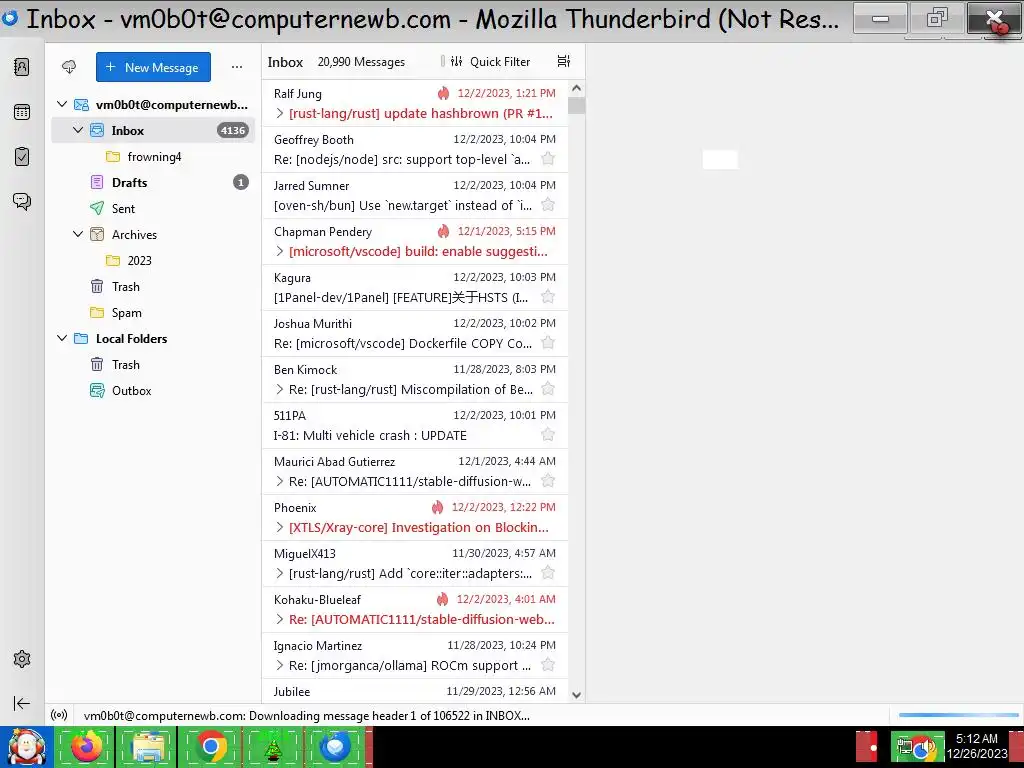Star the Kagura message
This screenshot has width=1024, height=768.
(549, 297)
